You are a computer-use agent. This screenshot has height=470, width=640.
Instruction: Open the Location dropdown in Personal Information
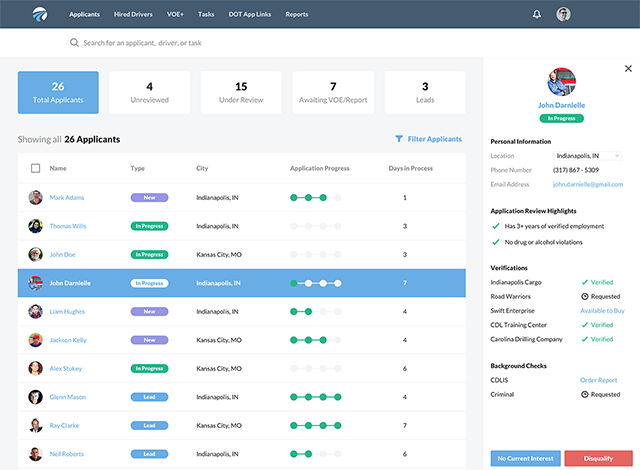click(587, 156)
